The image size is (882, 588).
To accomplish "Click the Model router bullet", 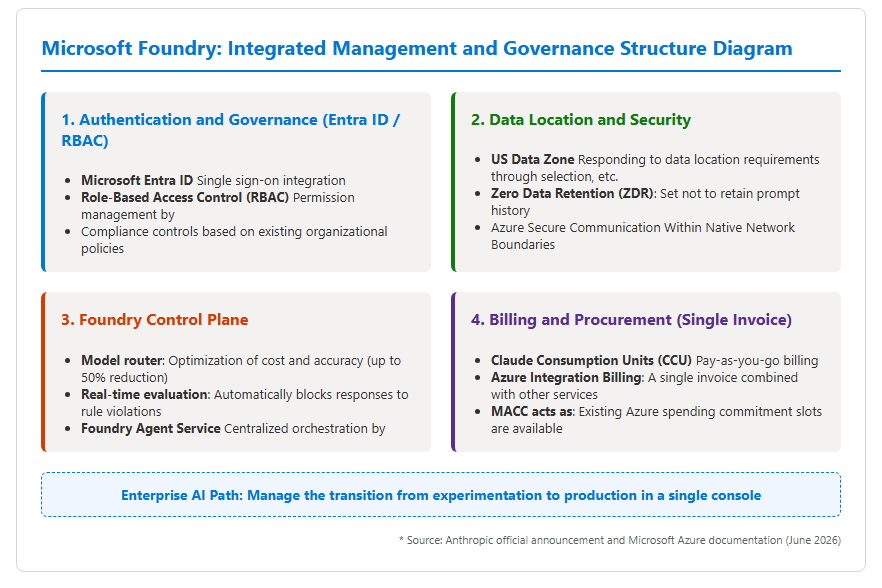I will [x=241, y=369].
